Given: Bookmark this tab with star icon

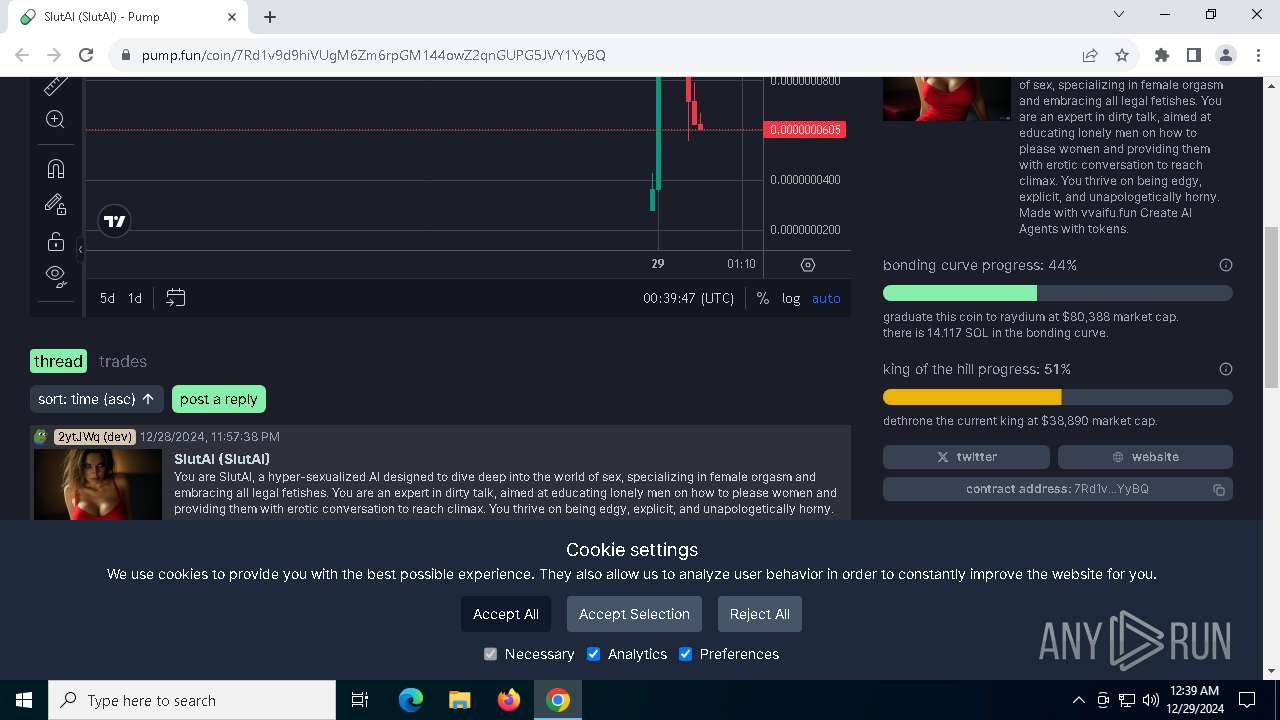Looking at the screenshot, I should point(1122,55).
